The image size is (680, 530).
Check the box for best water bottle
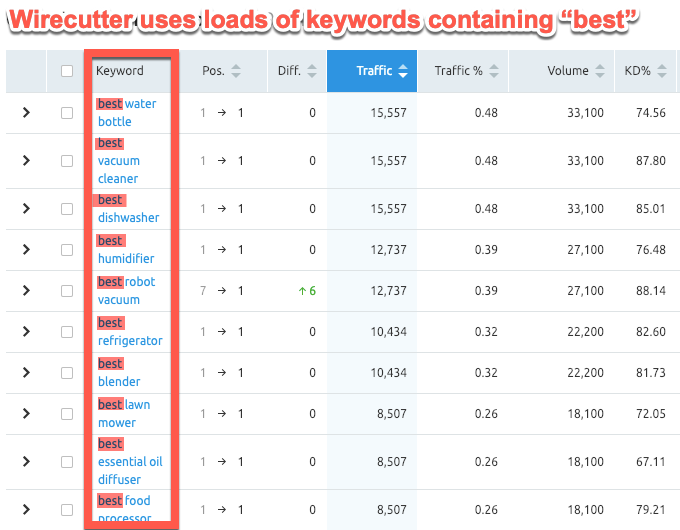point(67,113)
